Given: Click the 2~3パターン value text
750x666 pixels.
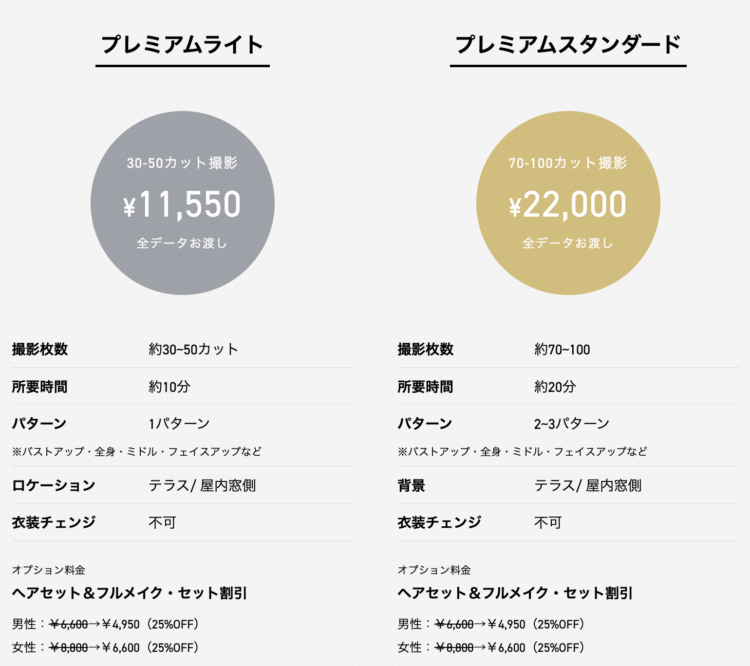Looking at the screenshot, I should (572, 423).
